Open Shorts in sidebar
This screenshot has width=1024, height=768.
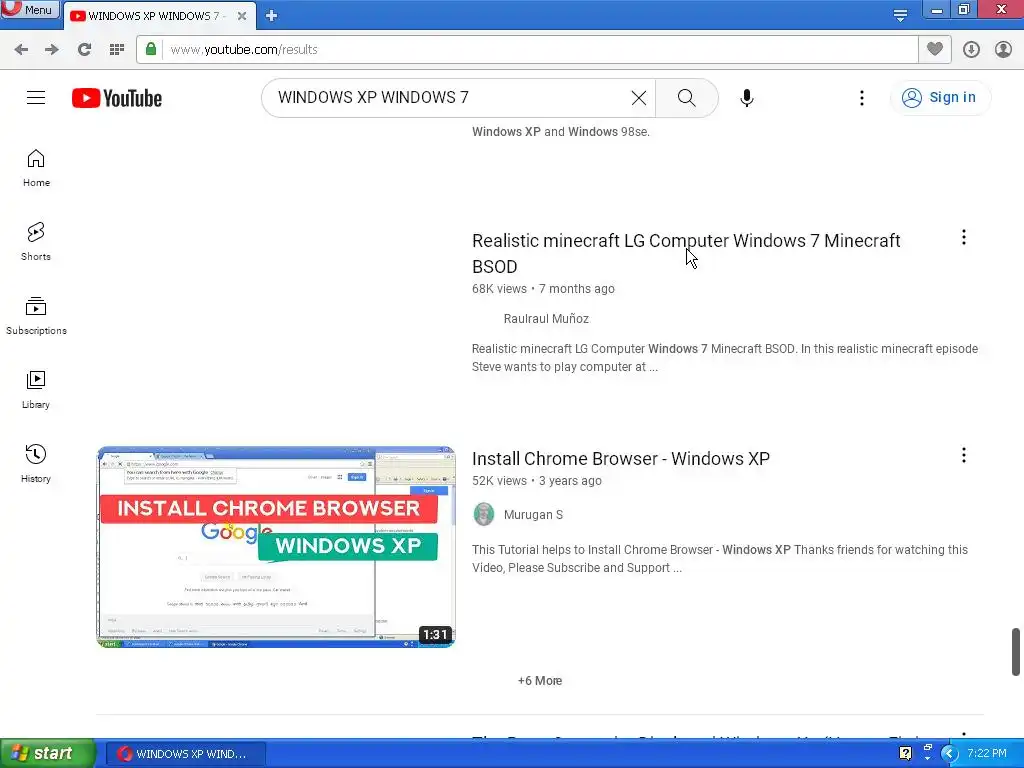point(36,242)
